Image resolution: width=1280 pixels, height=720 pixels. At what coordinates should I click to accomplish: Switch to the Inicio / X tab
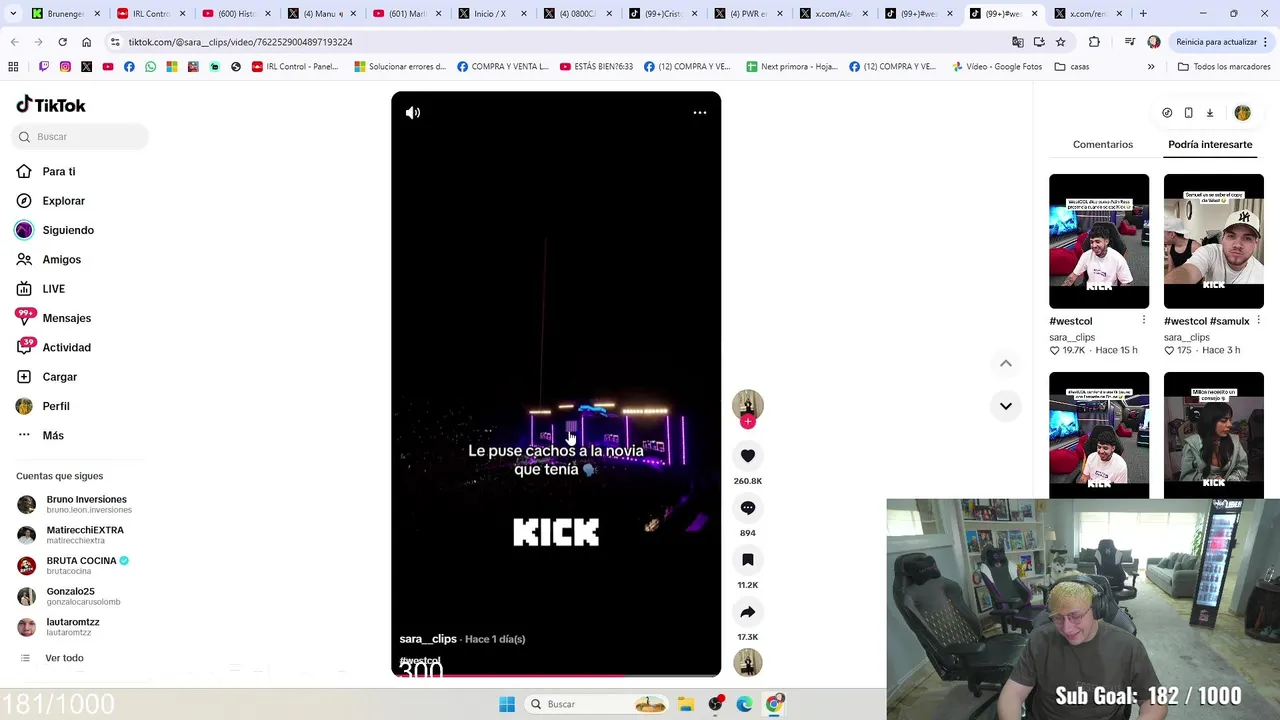coord(490,14)
